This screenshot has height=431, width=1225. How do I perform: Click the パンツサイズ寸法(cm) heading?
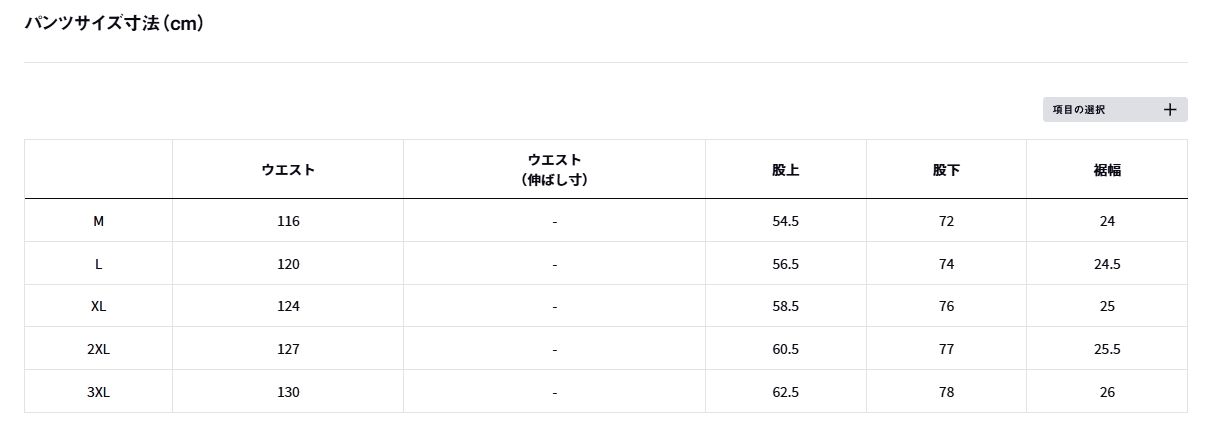pyautogui.click(x=114, y=23)
